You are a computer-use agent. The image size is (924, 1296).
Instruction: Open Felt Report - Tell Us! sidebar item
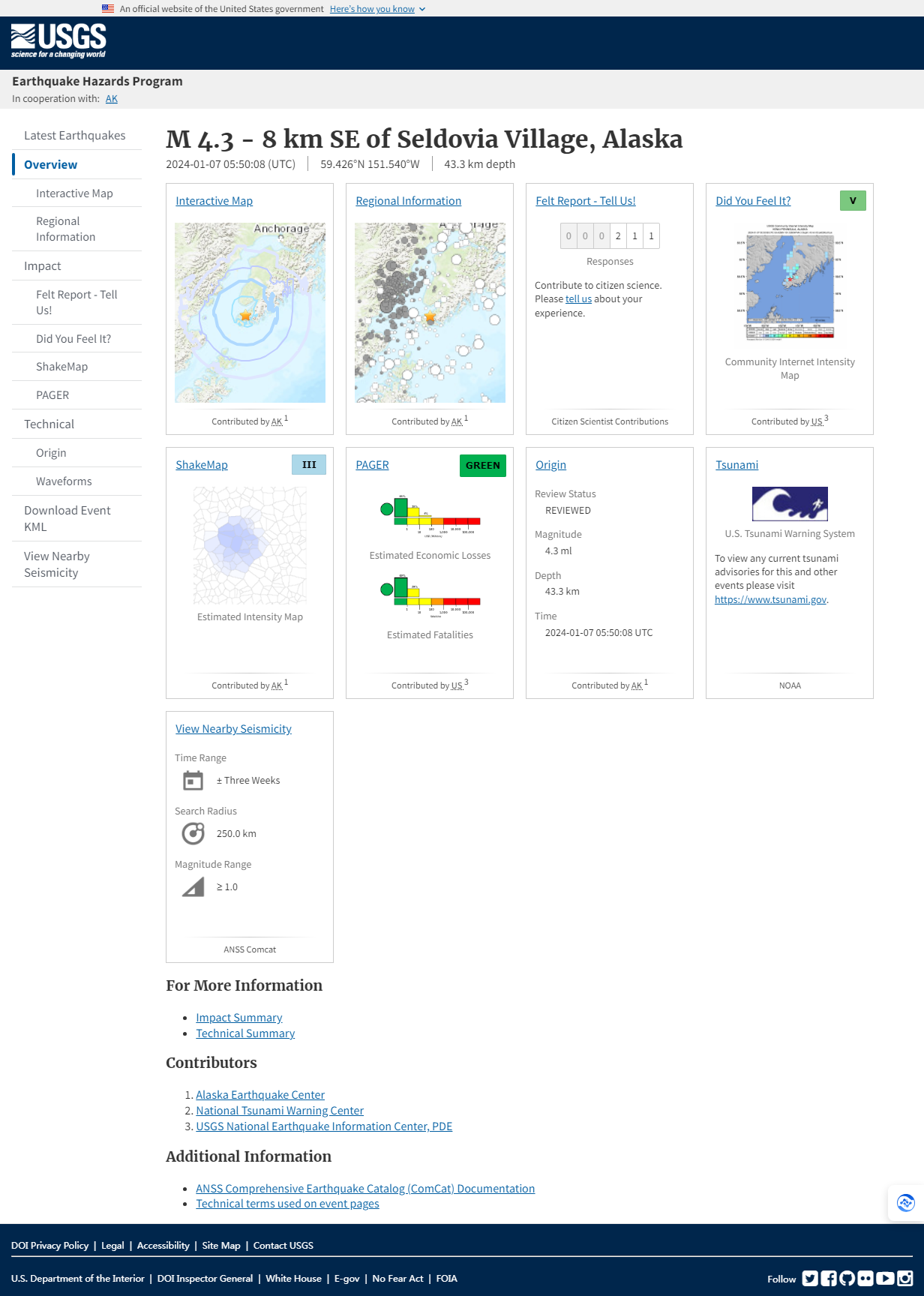click(x=76, y=303)
